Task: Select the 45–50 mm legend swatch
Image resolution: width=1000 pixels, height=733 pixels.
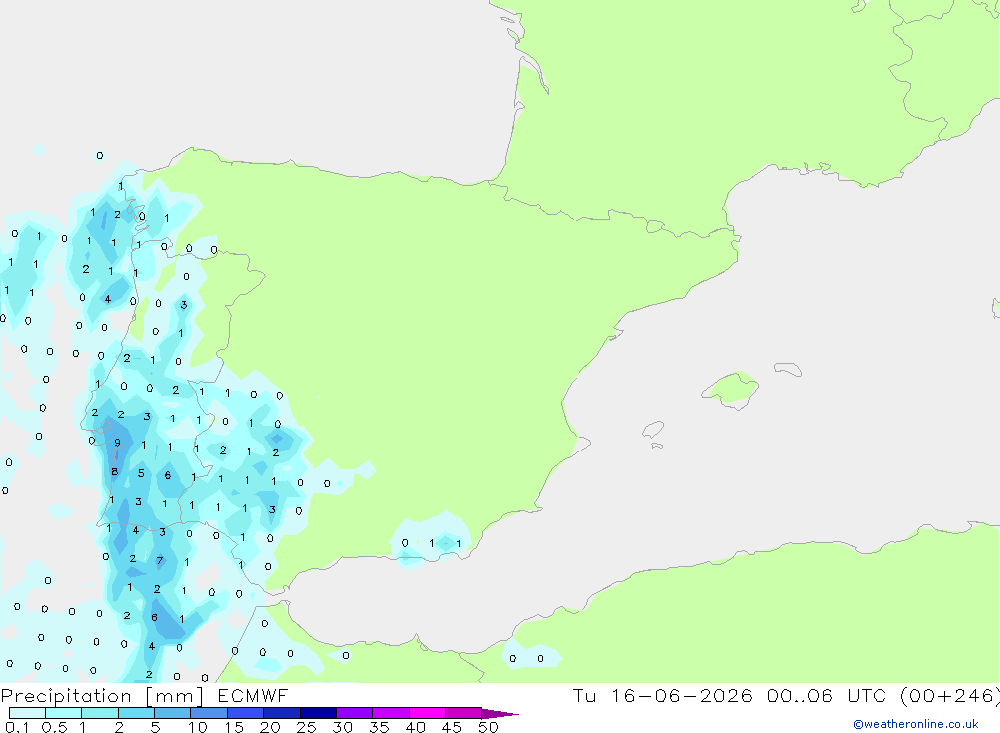Action: 464,713
